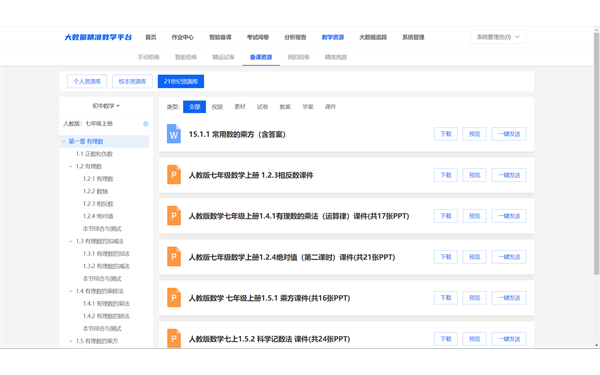Select tree item 1.2.4 绝对值
600x375 pixels.
pos(98,216)
